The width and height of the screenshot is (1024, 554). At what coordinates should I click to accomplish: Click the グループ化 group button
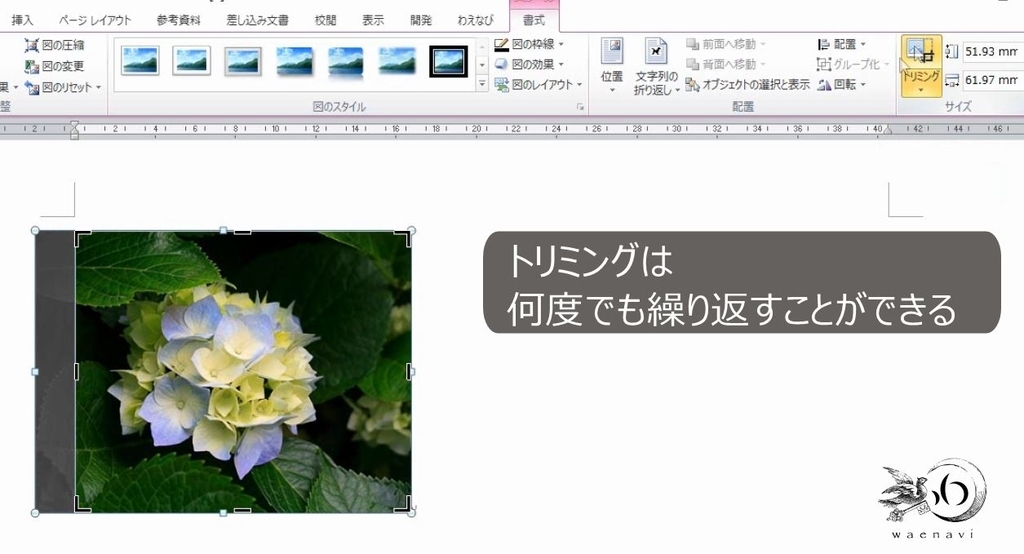pos(853,64)
